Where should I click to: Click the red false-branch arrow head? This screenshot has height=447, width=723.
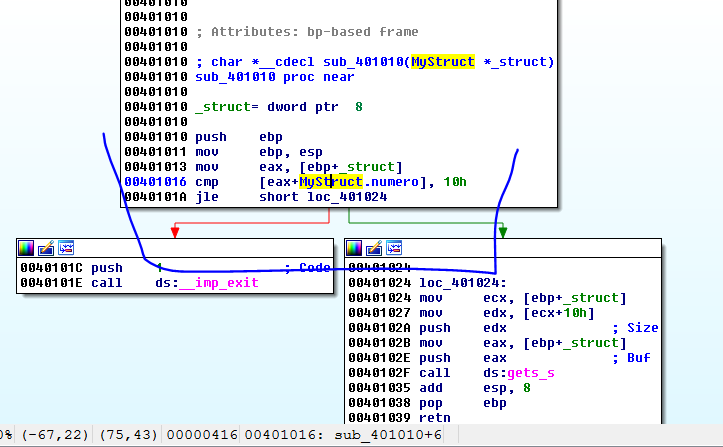click(x=175, y=233)
